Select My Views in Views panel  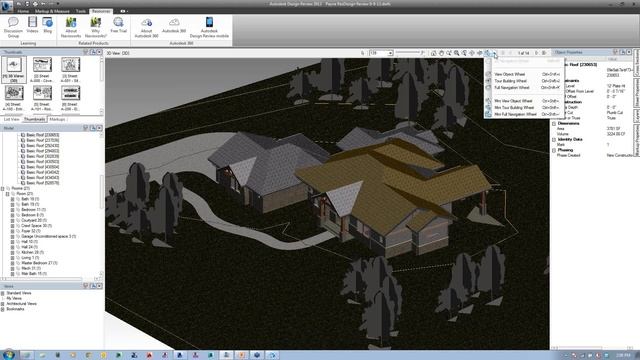[13, 298]
